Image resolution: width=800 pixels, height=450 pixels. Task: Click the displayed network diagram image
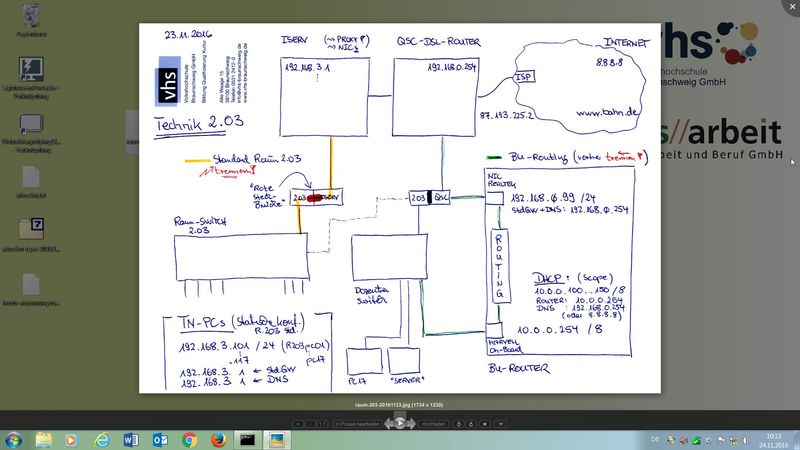point(399,208)
